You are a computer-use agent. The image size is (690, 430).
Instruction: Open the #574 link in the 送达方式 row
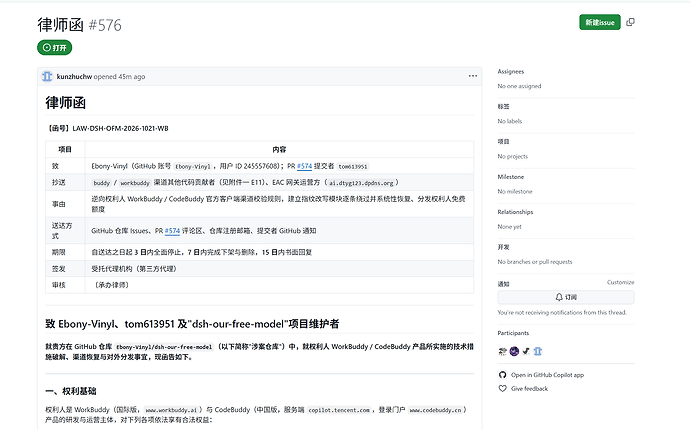point(172,231)
